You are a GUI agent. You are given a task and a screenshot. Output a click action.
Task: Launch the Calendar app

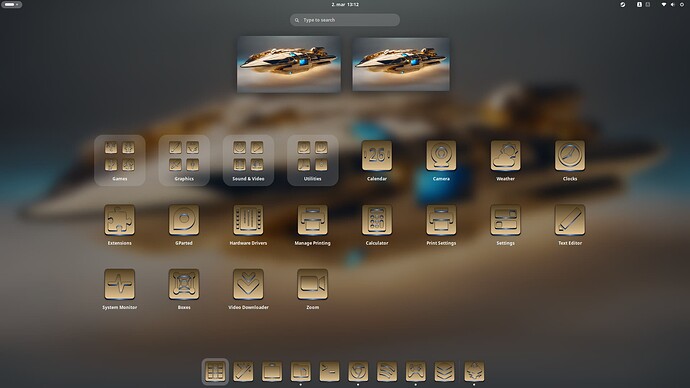coord(377,160)
